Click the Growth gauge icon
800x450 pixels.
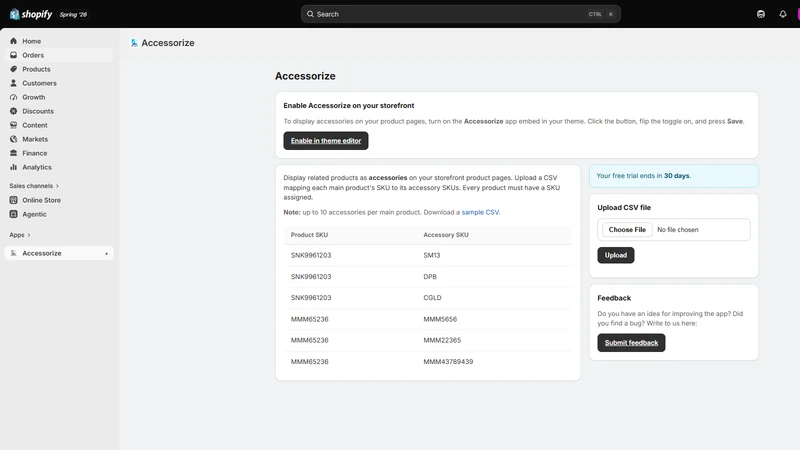pyautogui.click(x=14, y=97)
